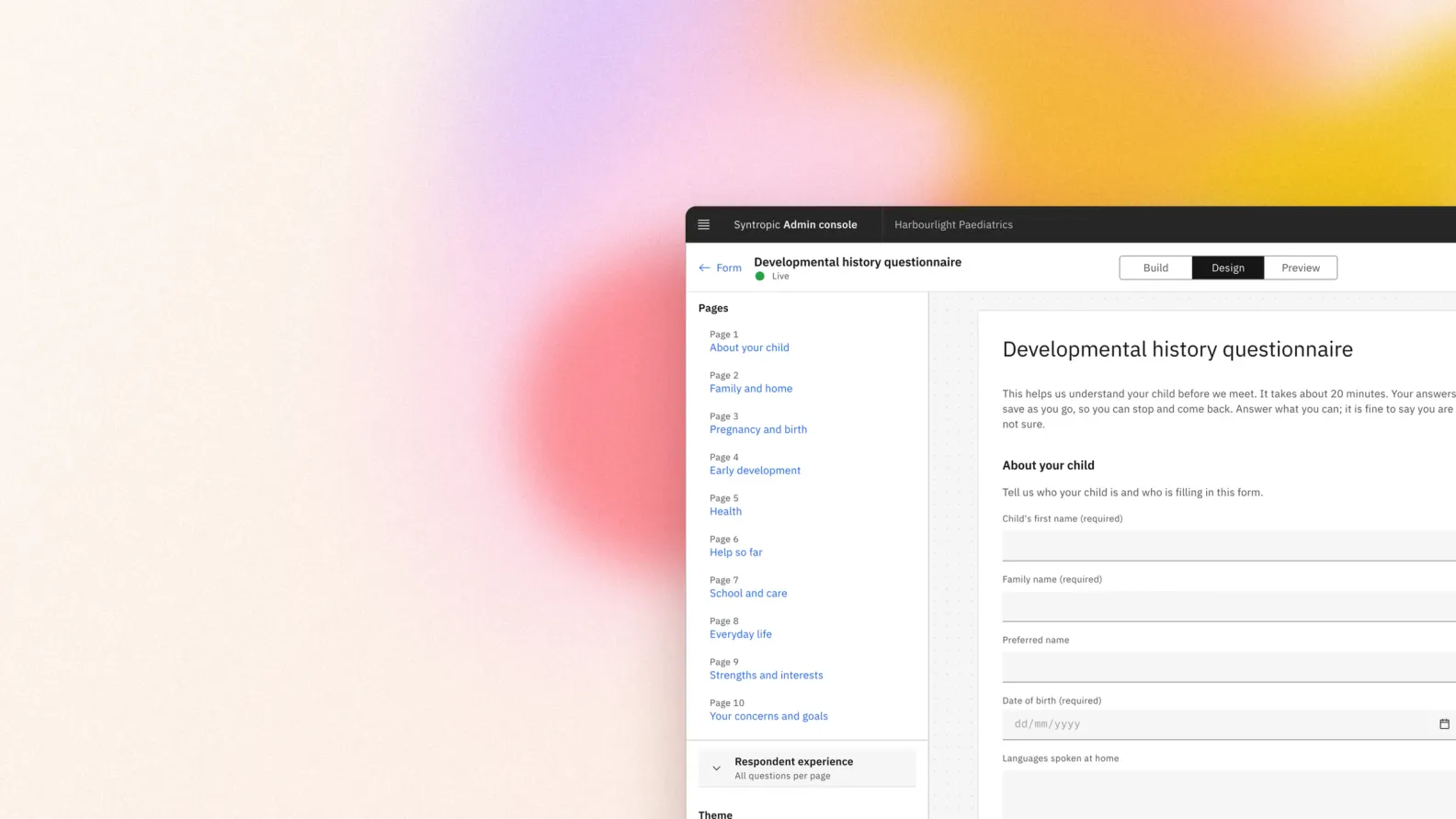Click the form title heading in preview
The image size is (1456, 819).
(x=1177, y=349)
